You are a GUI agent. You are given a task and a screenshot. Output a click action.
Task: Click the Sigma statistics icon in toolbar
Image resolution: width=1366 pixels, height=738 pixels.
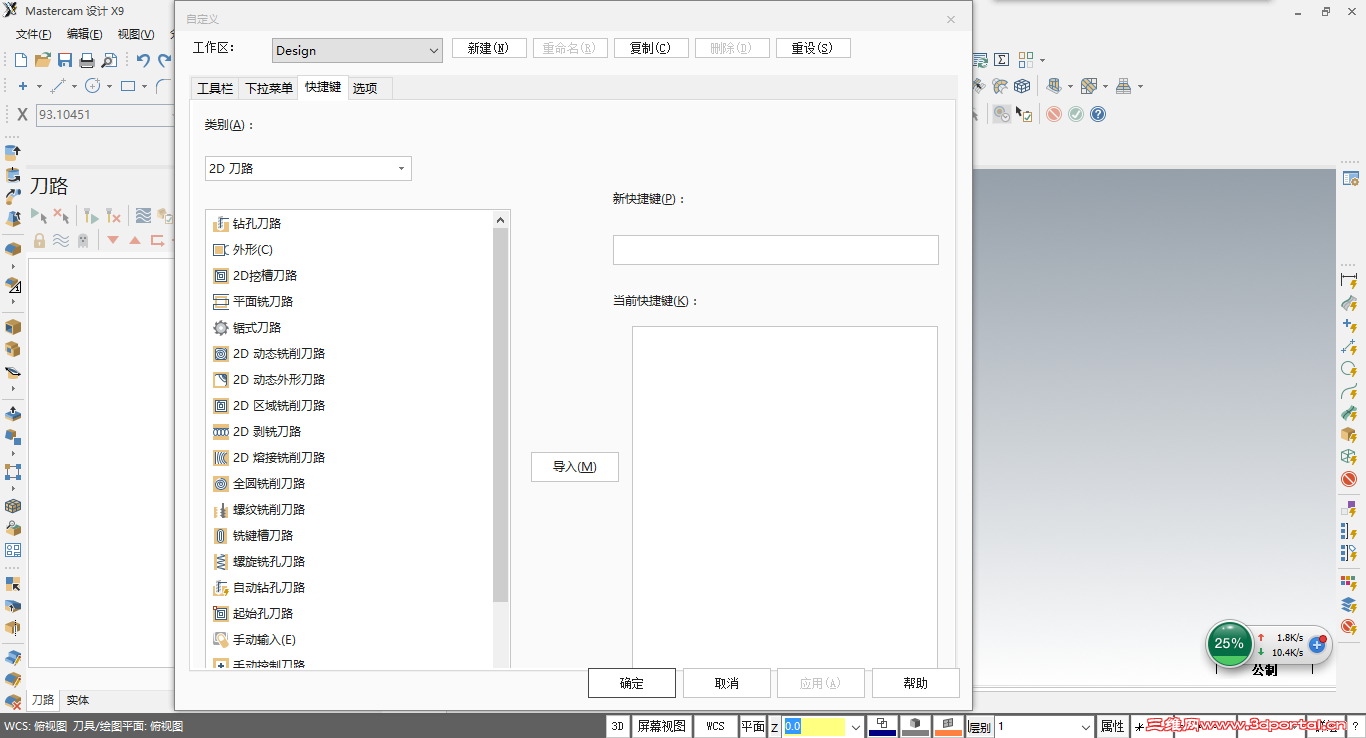(1001, 60)
